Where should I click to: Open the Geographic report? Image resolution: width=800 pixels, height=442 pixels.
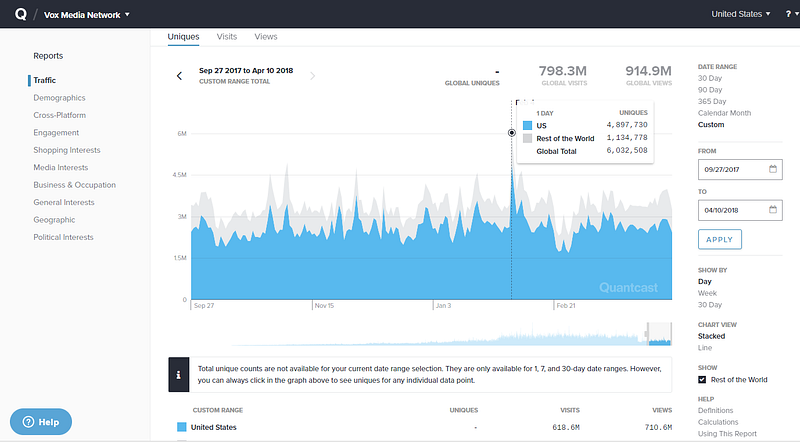tap(54, 219)
